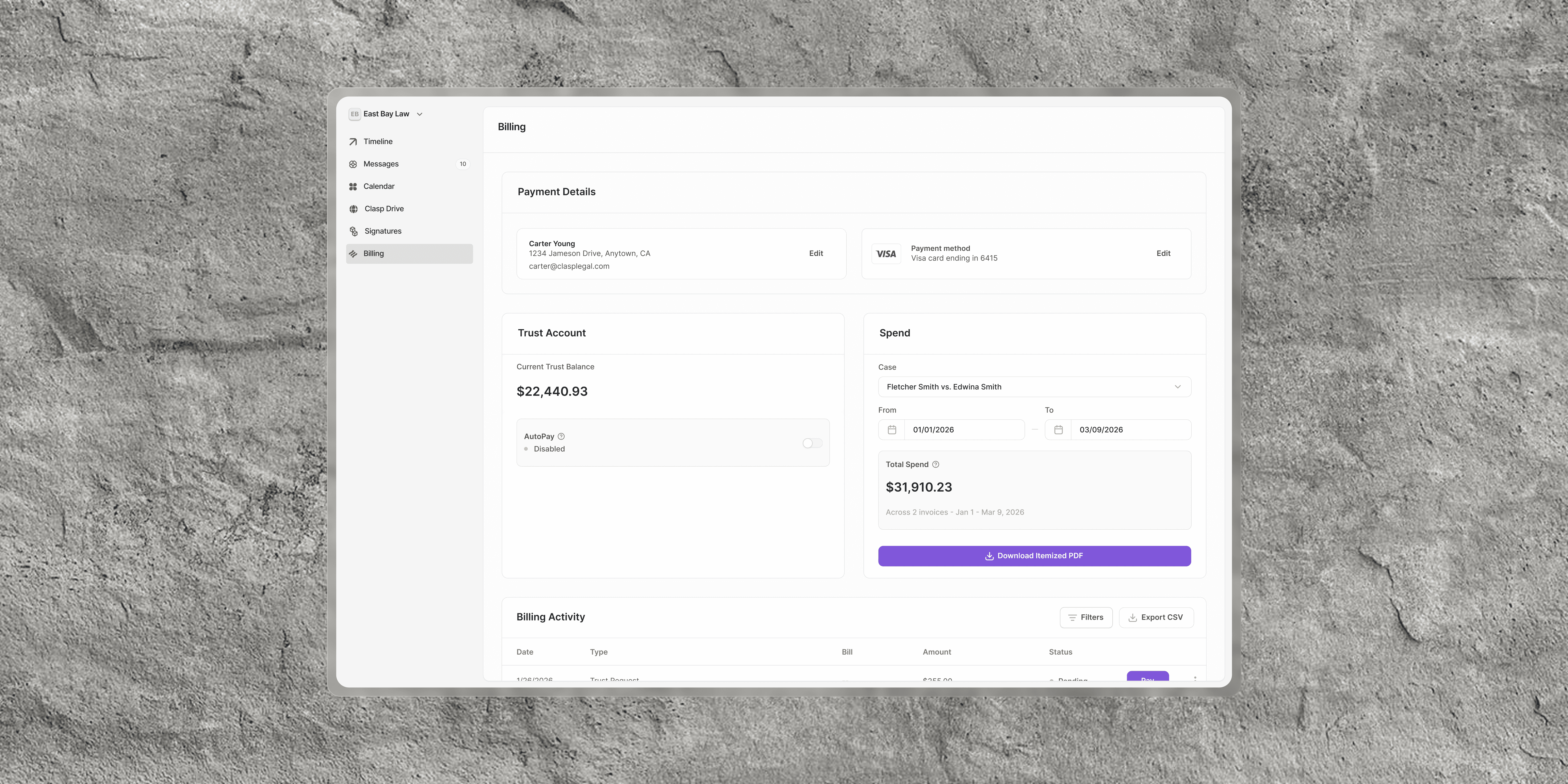The width and height of the screenshot is (1568, 784).
Task: Open the To date calendar icon
Action: click(x=1059, y=430)
